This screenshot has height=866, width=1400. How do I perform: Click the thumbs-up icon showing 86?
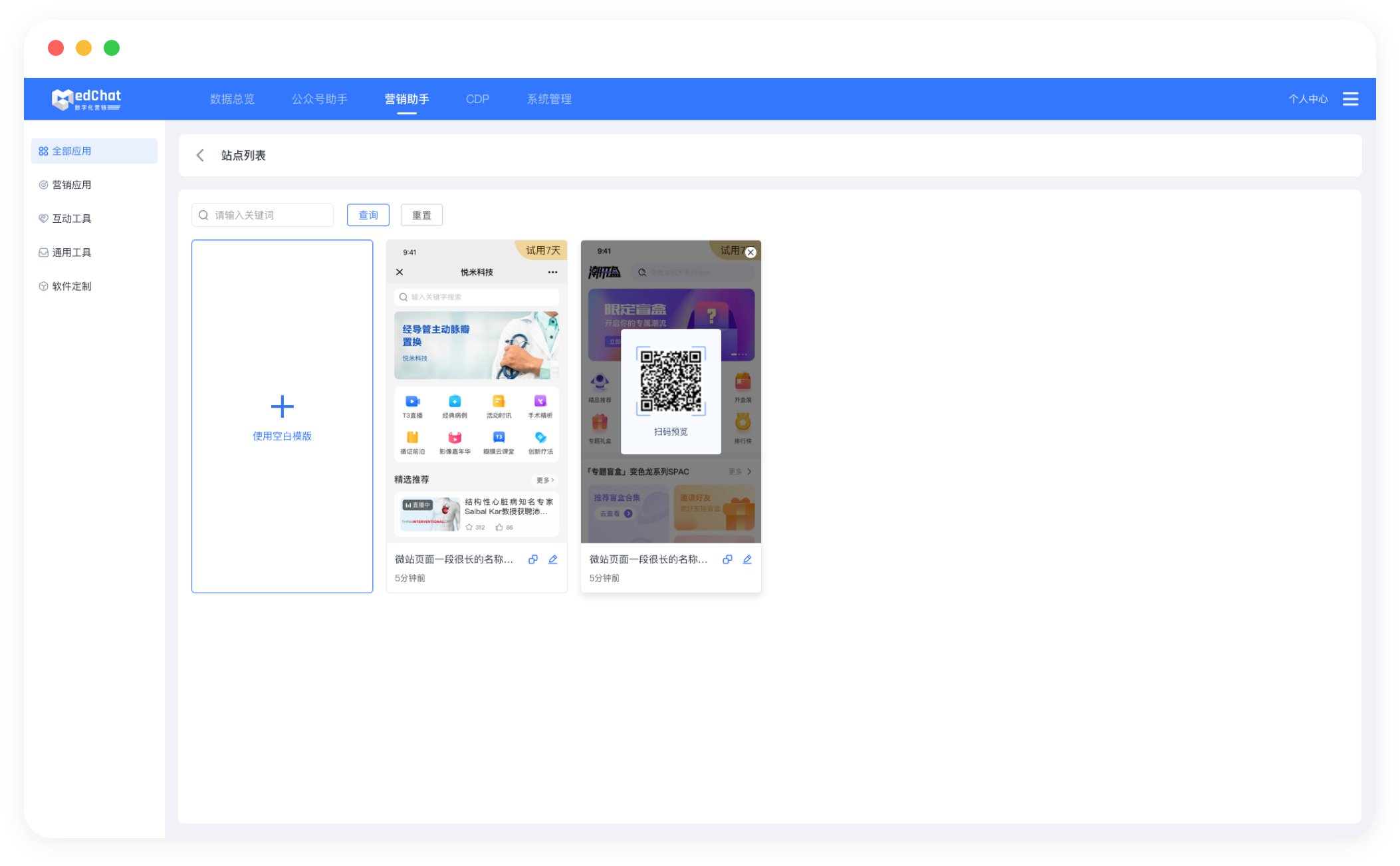point(499,527)
